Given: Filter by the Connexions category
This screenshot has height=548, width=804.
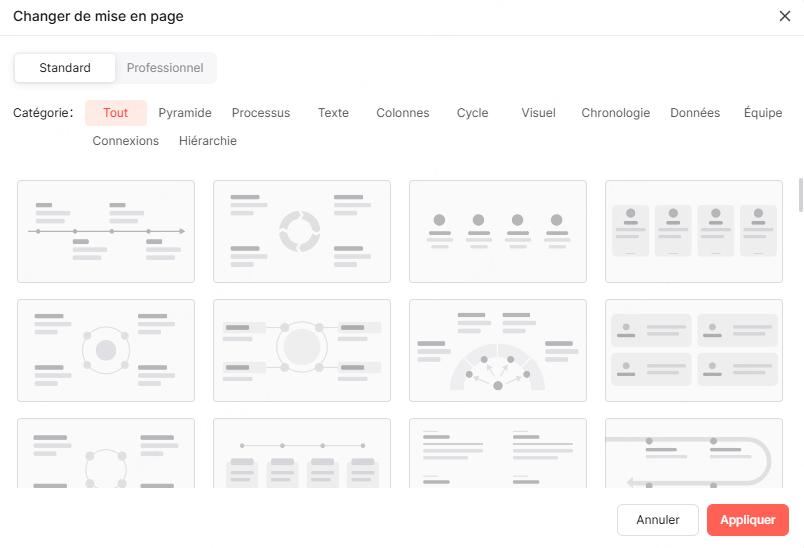Looking at the screenshot, I should click(x=126, y=141).
